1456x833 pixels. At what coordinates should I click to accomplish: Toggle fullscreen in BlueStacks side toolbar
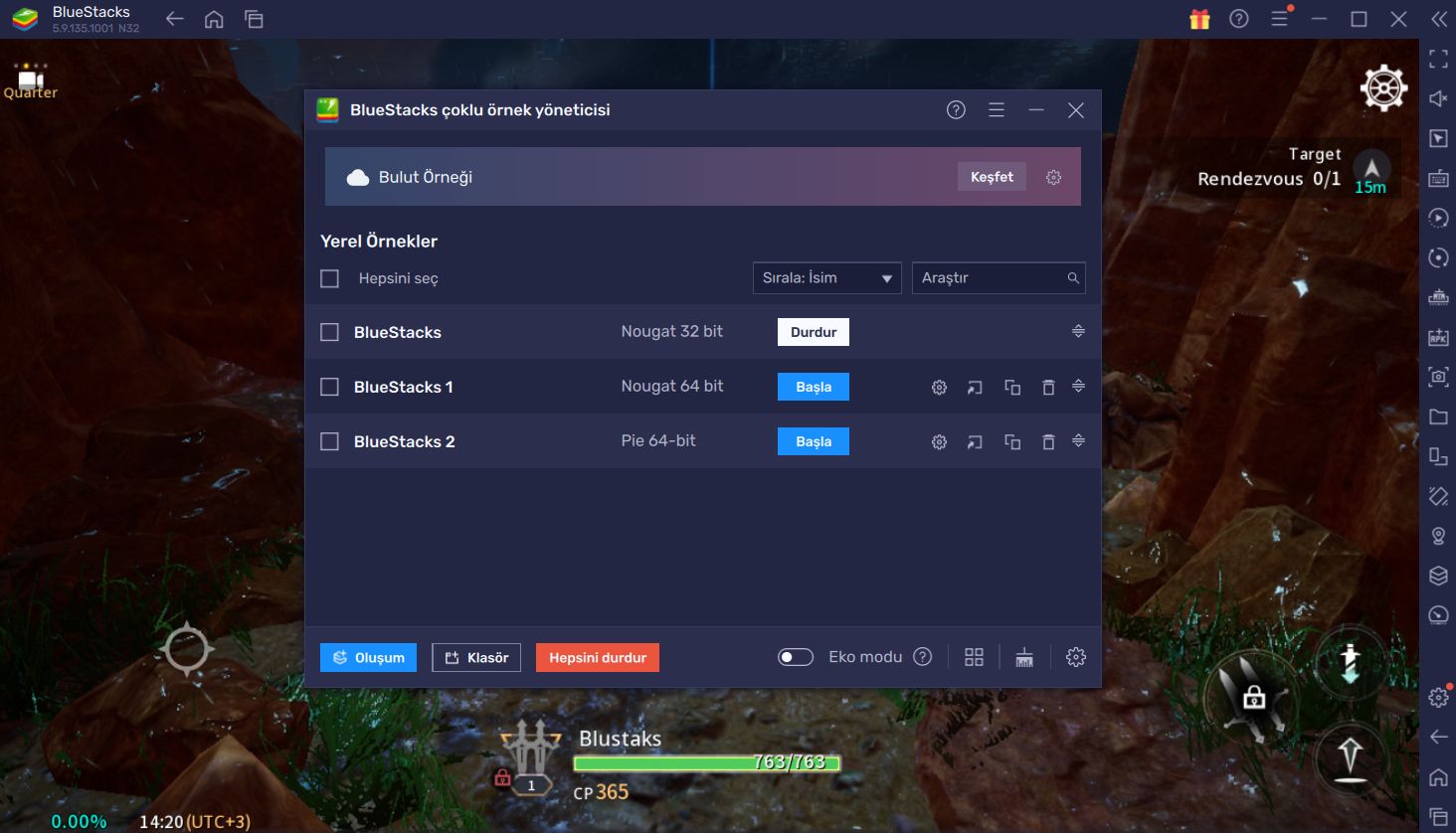click(1438, 59)
